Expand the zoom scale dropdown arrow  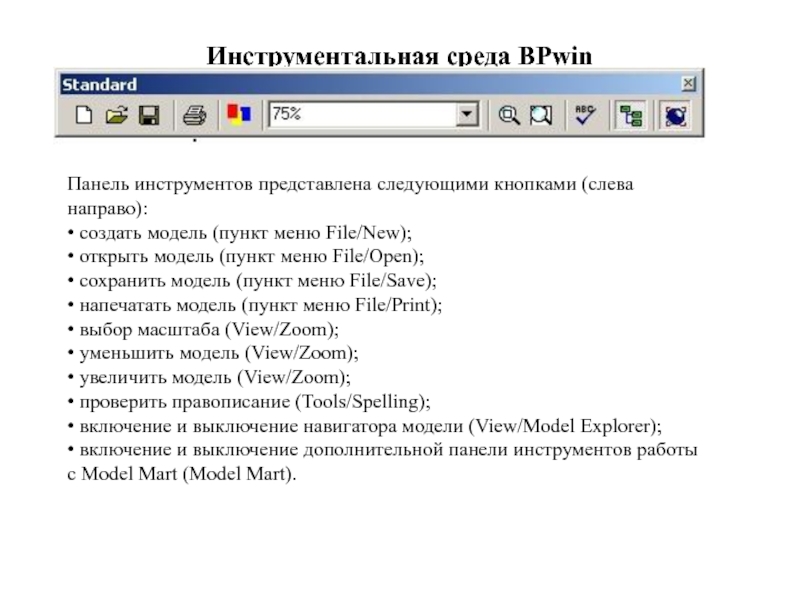tap(467, 116)
